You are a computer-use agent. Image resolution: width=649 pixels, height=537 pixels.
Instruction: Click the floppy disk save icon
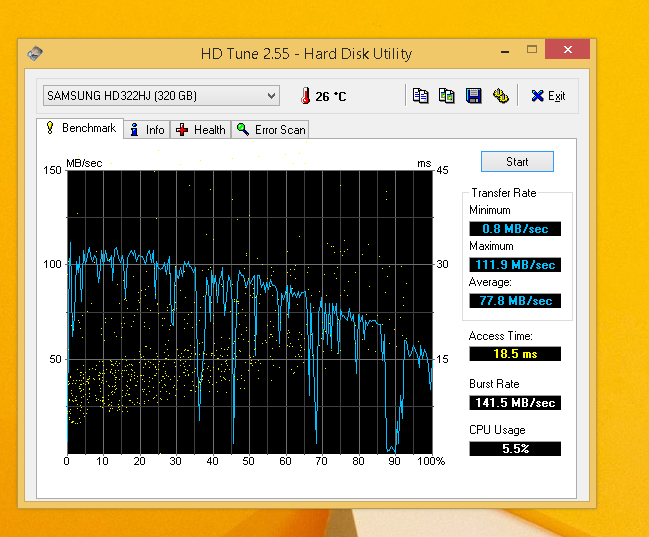click(474, 96)
